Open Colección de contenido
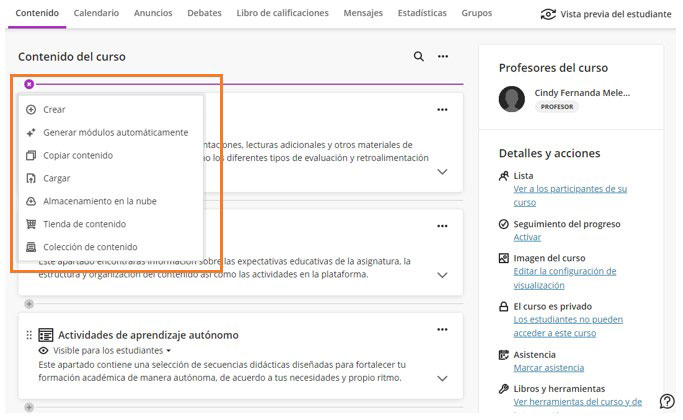Image resolution: width=683 pixels, height=420 pixels. pos(90,247)
